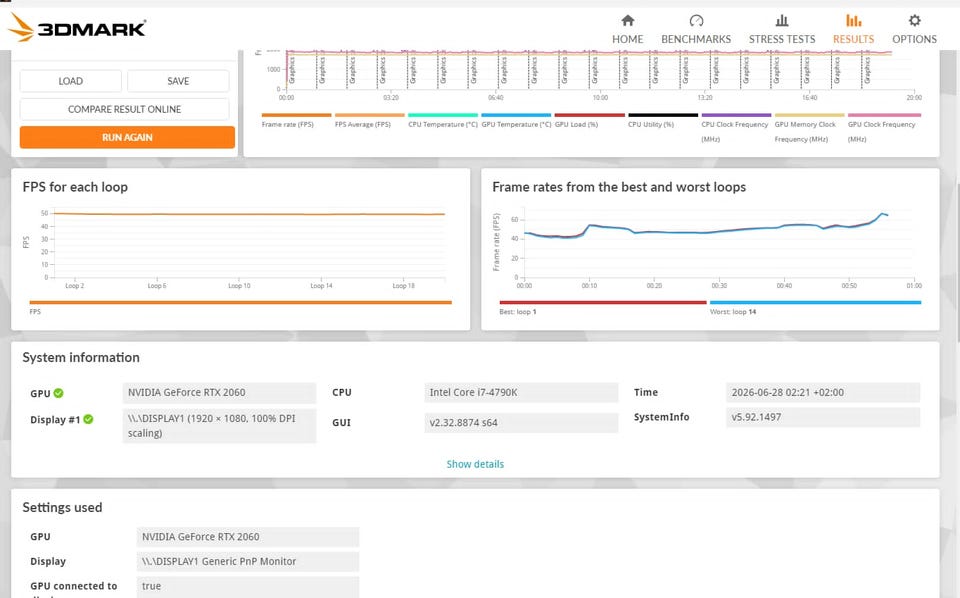The width and height of the screenshot is (960, 598).
Task: Click the Load button
Action: tap(70, 81)
